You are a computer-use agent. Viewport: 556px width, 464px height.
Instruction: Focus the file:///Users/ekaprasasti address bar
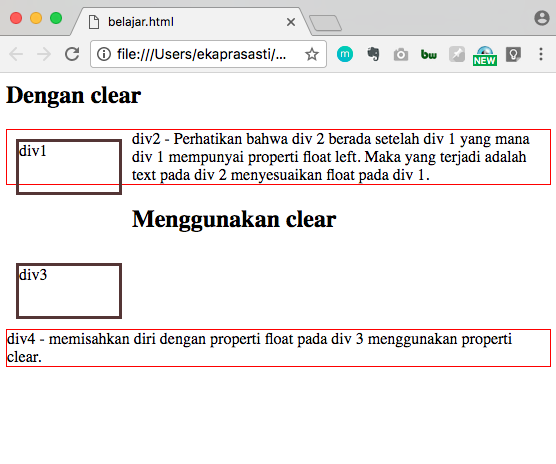(208, 54)
